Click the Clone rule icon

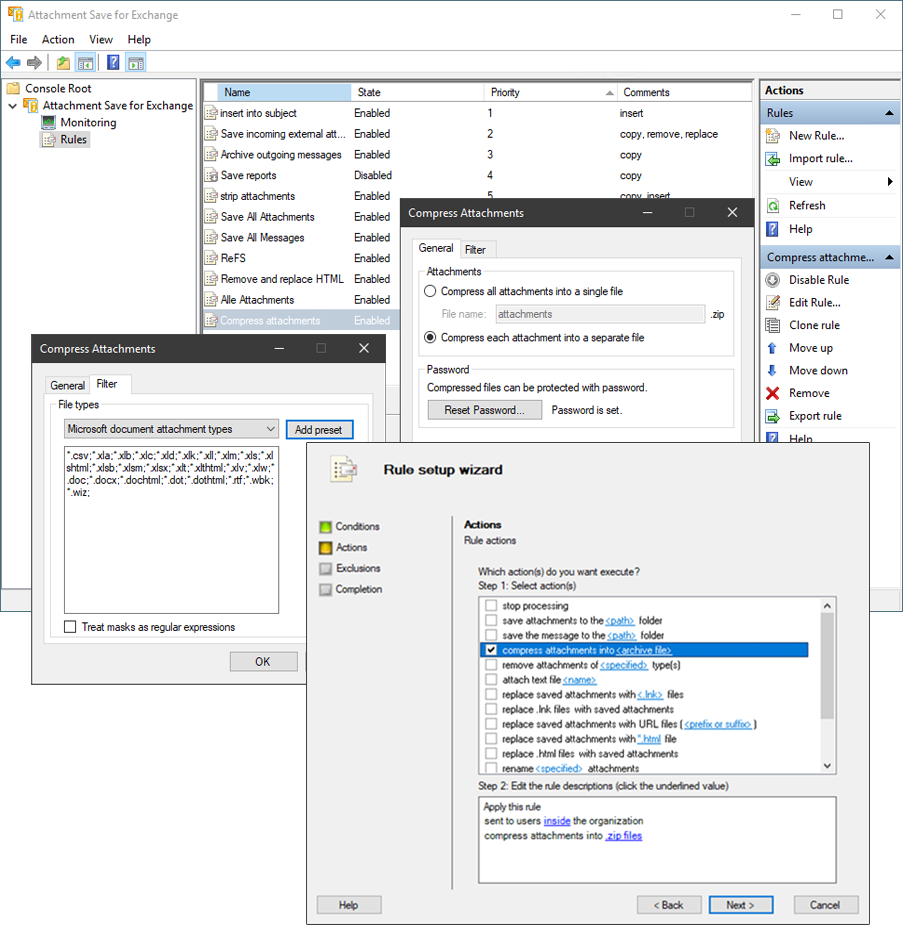[x=773, y=325]
